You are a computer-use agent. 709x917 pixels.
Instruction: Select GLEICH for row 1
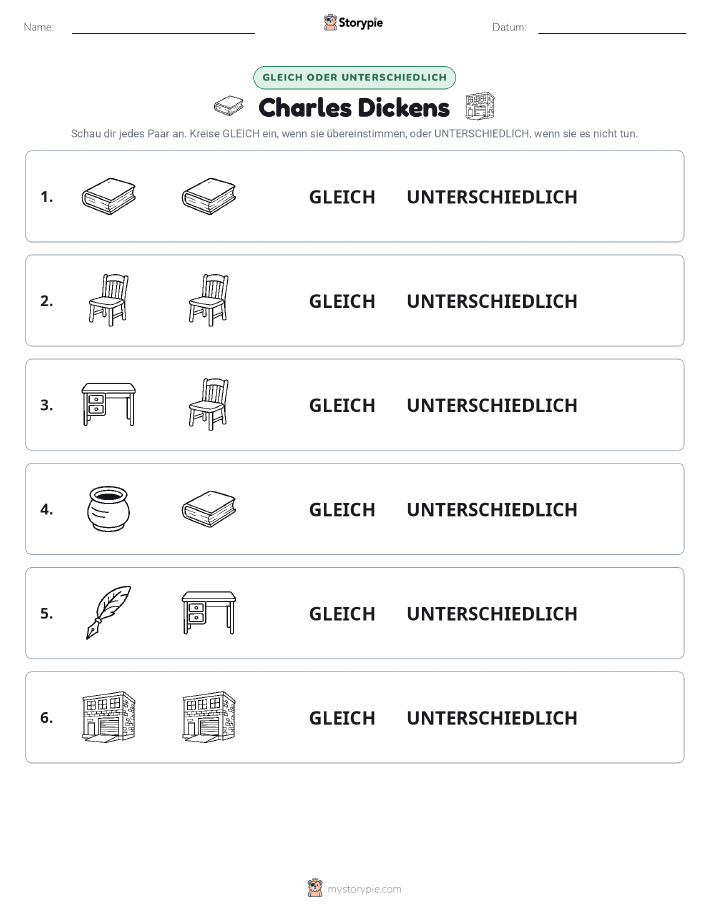[x=342, y=197]
